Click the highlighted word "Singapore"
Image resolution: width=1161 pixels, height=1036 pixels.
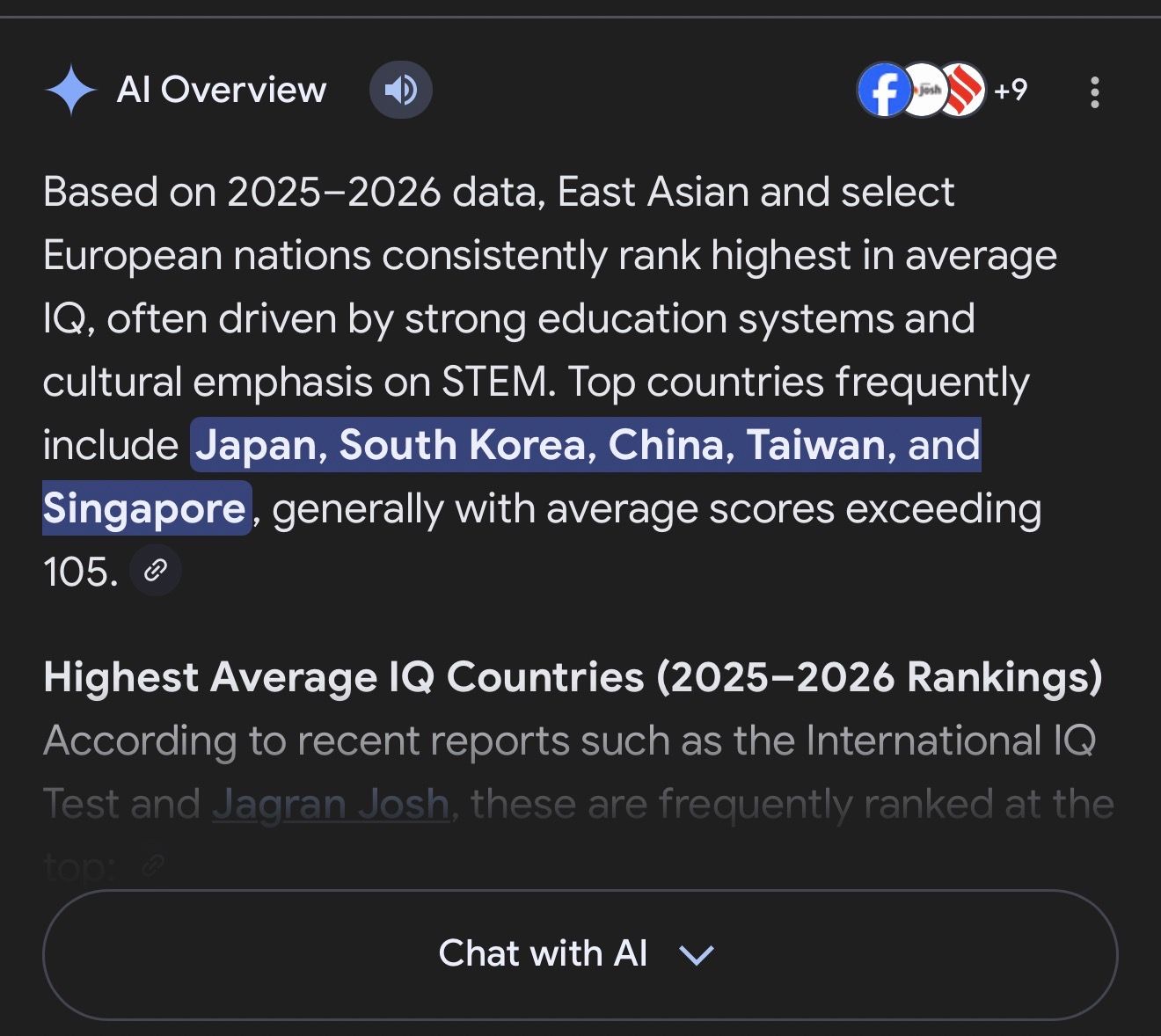pos(146,508)
